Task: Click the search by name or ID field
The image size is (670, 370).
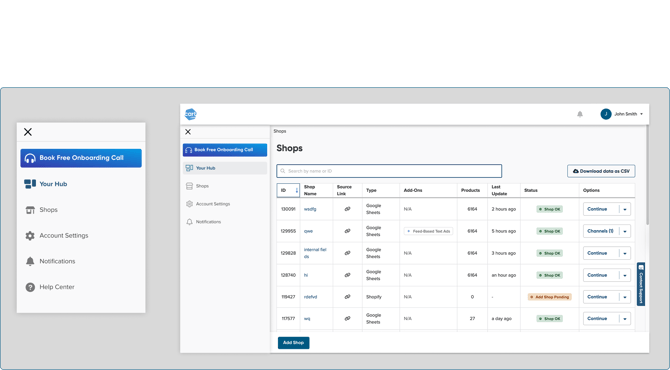Action: (x=389, y=171)
